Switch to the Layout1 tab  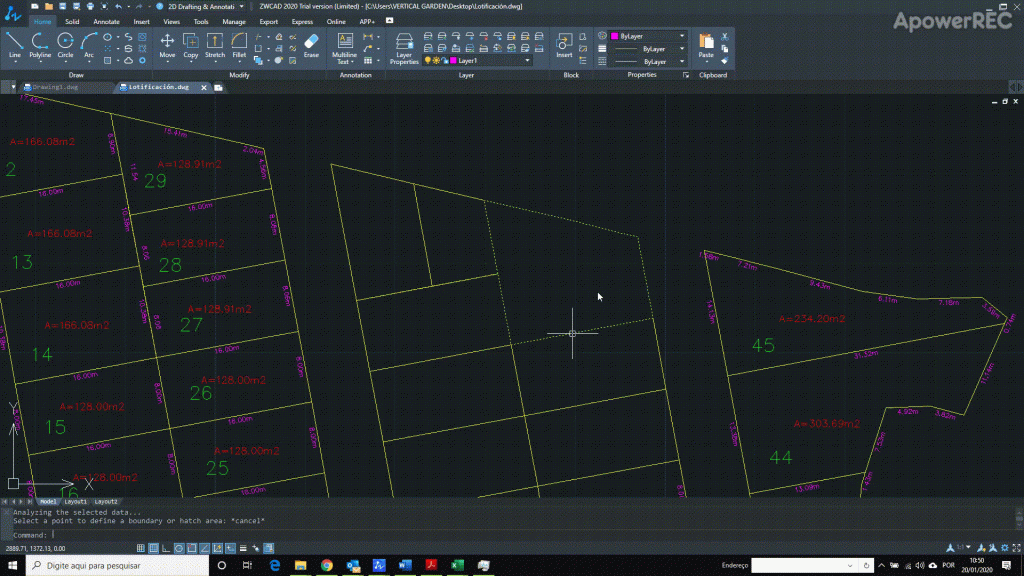click(77, 501)
